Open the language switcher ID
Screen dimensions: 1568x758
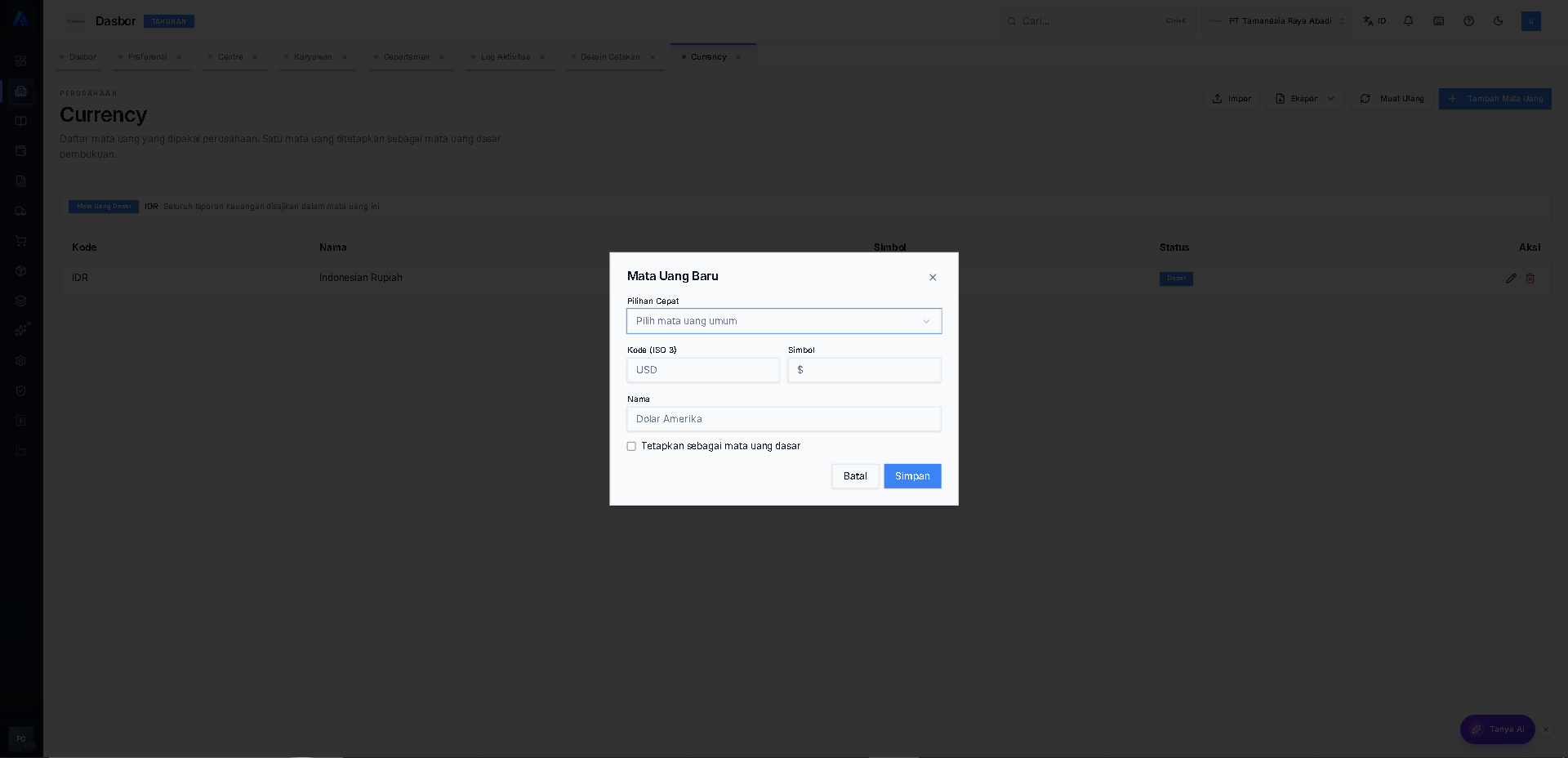(1374, 21)
